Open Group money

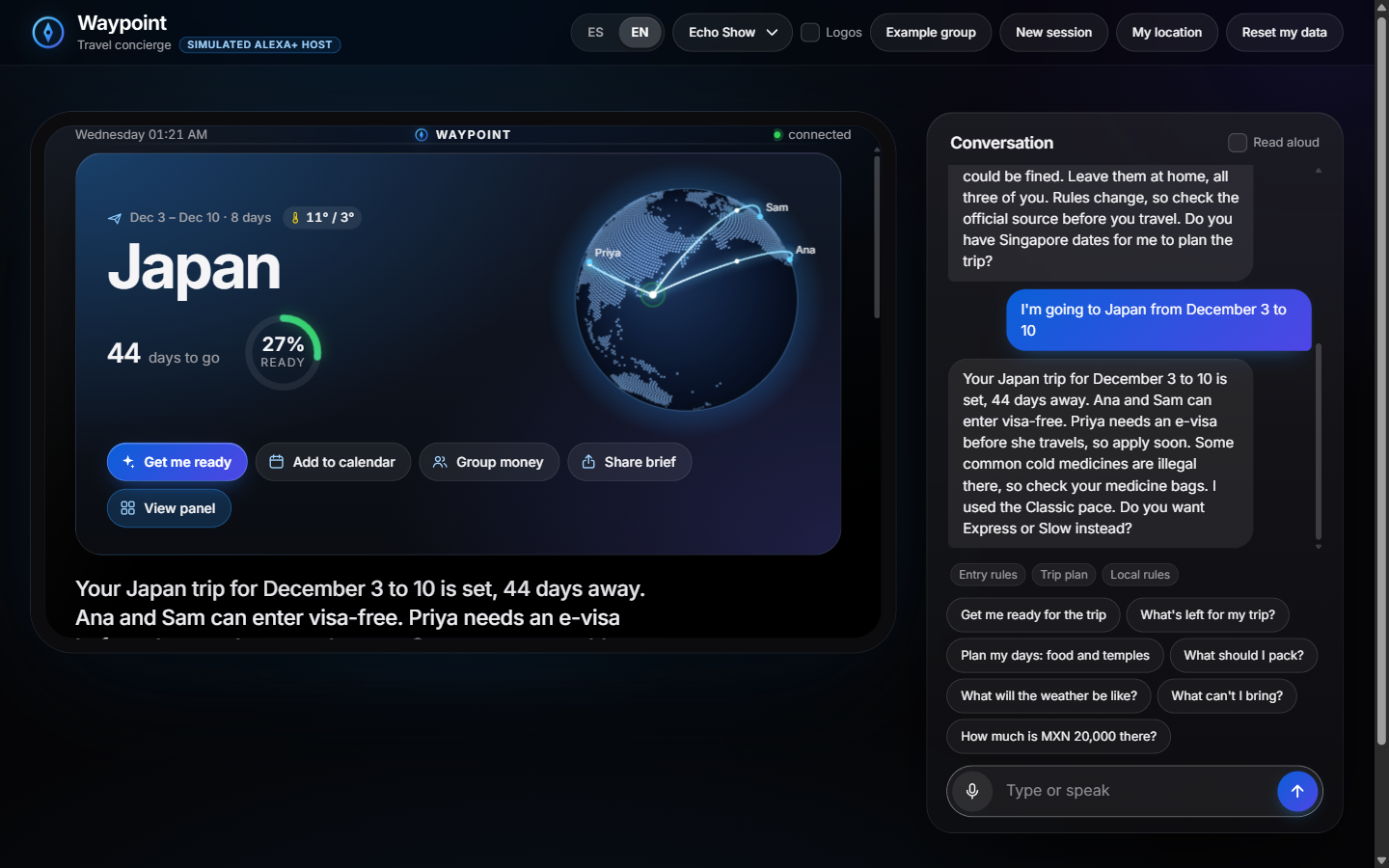(489, 462)
